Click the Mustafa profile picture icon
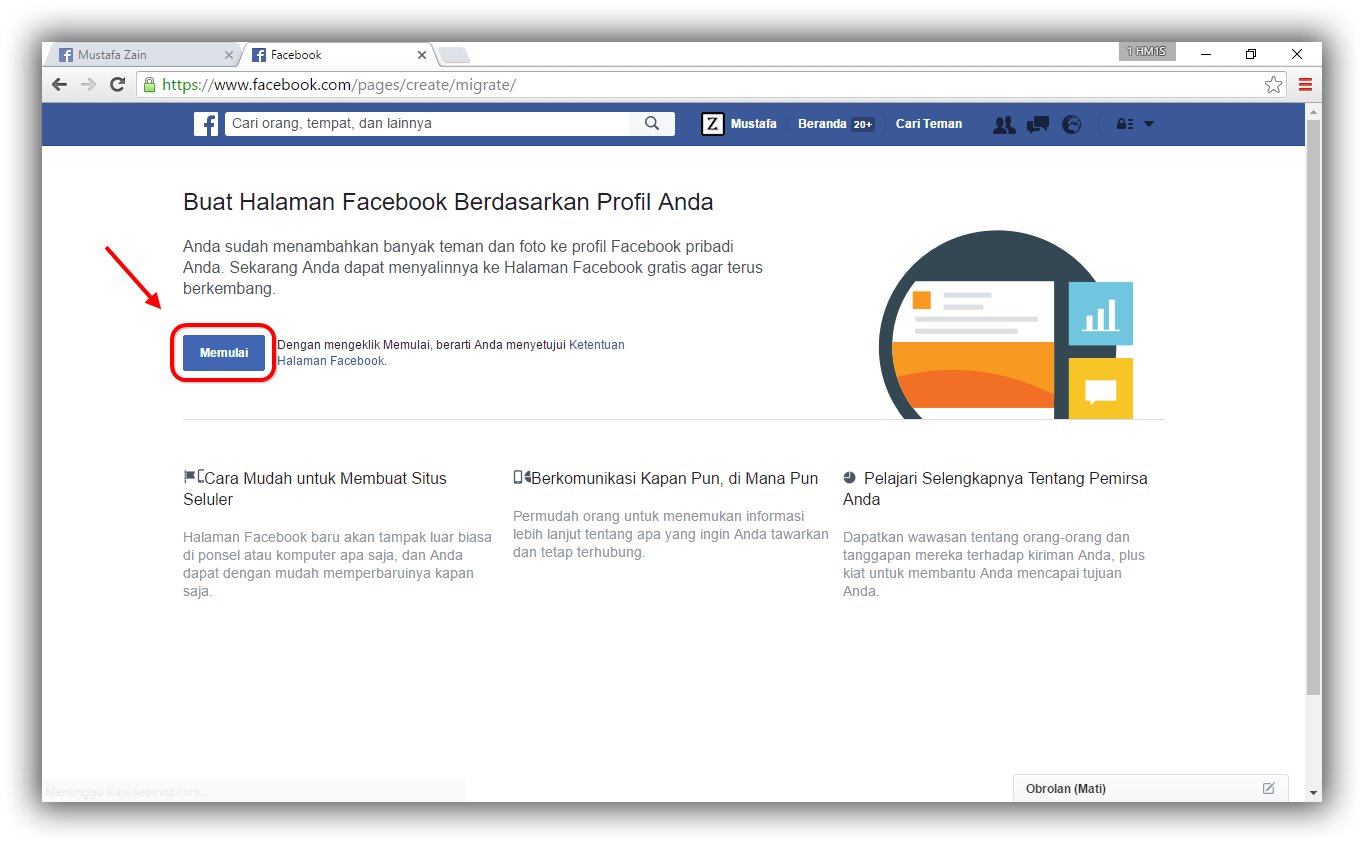Screen dimensions: 1364x844 (713, 124)
